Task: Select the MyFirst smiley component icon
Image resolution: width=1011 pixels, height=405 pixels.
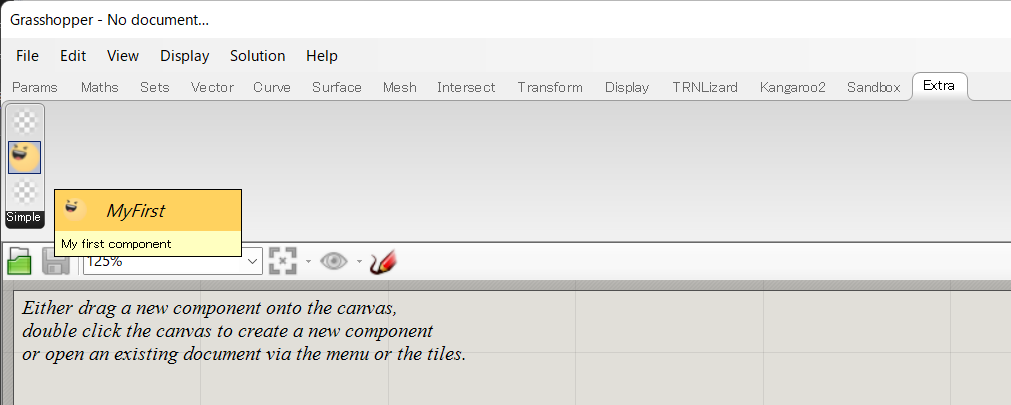Action: 25,157
